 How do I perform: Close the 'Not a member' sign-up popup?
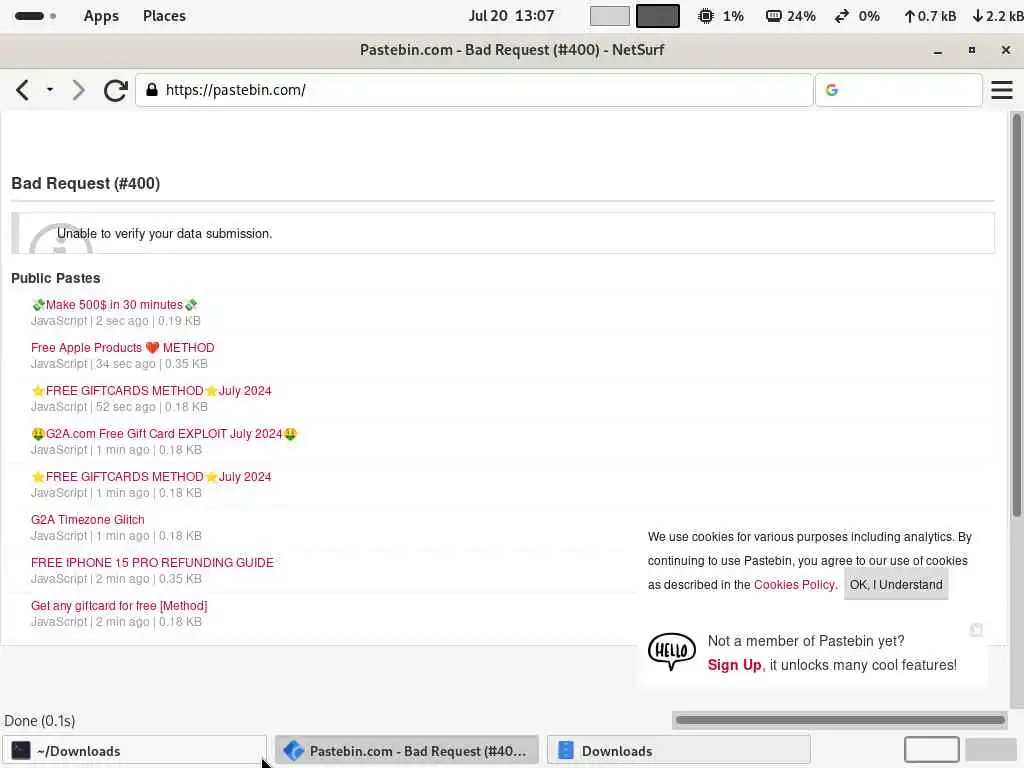(976, 630)
